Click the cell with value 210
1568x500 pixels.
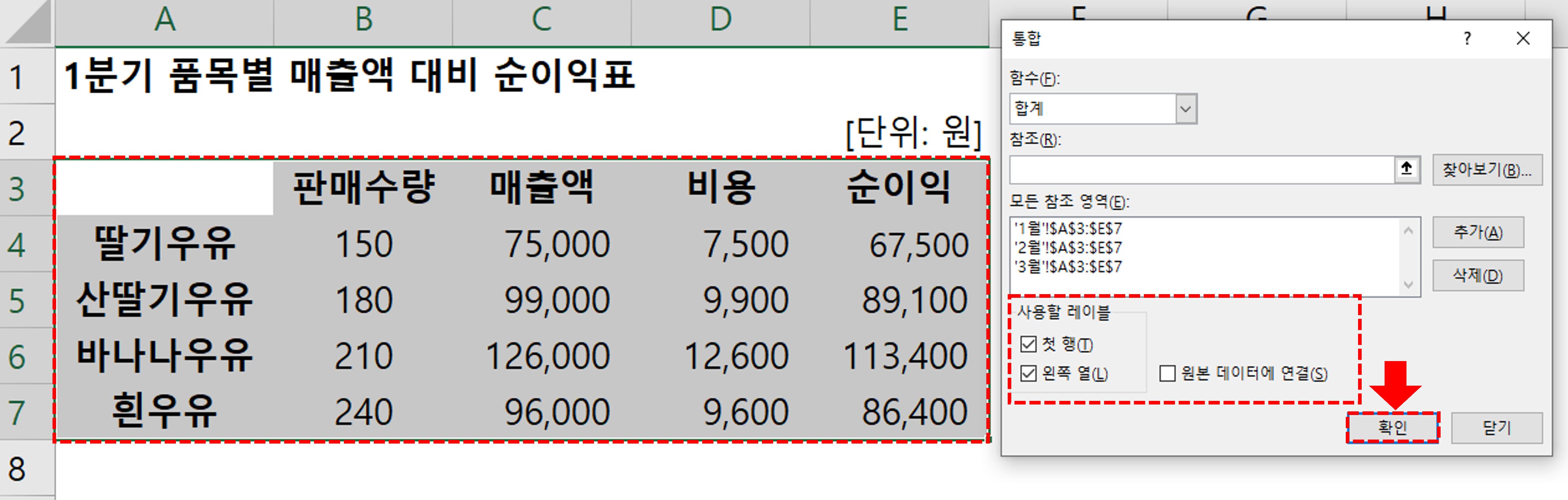[x=363, y=356]
